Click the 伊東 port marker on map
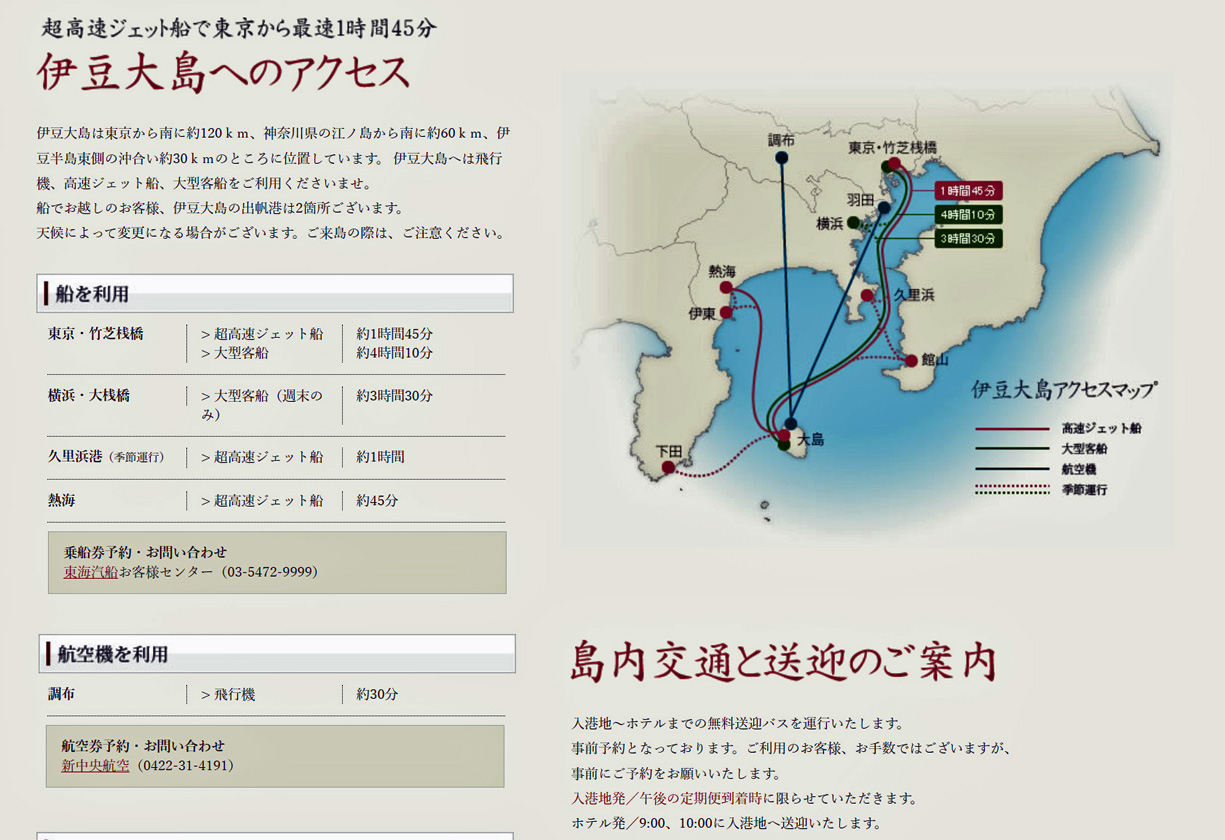The width and height of the screenshot is (1225, 840). [726, 313]
